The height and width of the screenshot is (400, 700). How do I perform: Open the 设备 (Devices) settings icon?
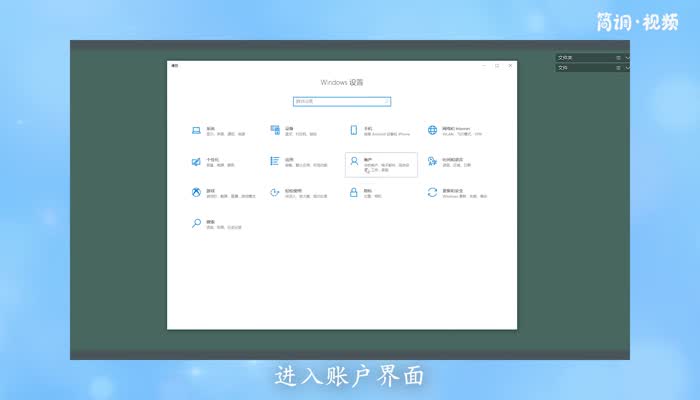click(274, 130)
